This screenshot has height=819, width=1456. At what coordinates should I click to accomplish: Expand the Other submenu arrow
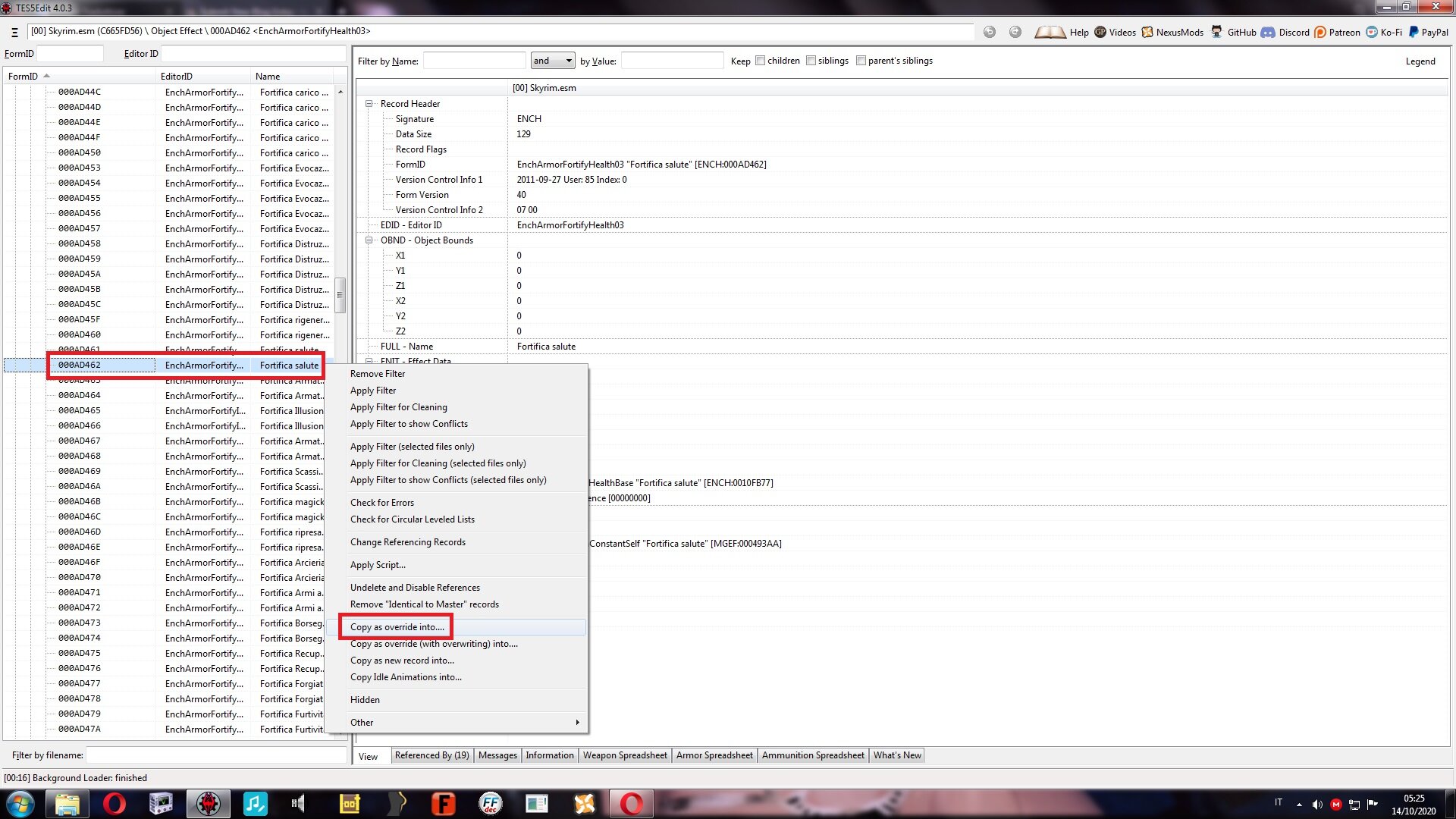tap(578, 723)
